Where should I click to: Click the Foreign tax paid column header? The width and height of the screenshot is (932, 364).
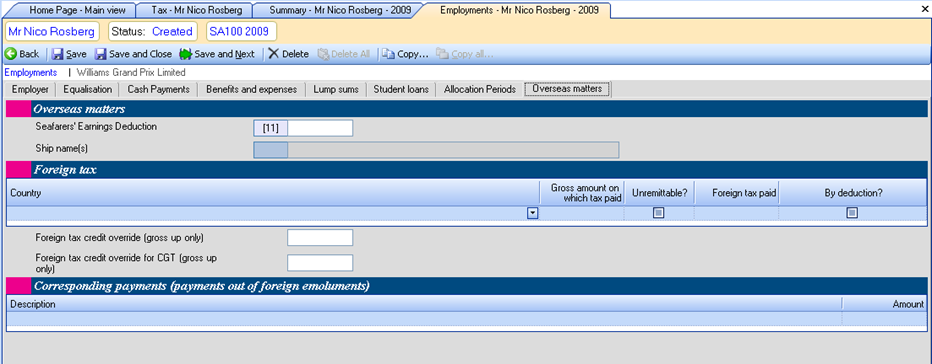pos(737,193)
